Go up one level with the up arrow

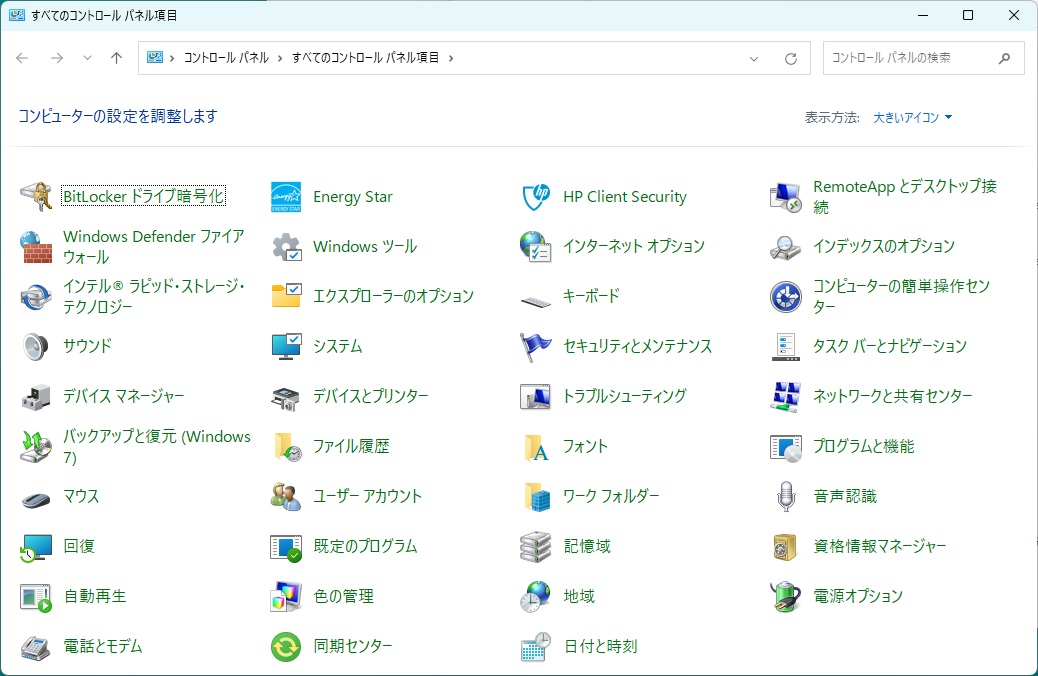[117, 58]
